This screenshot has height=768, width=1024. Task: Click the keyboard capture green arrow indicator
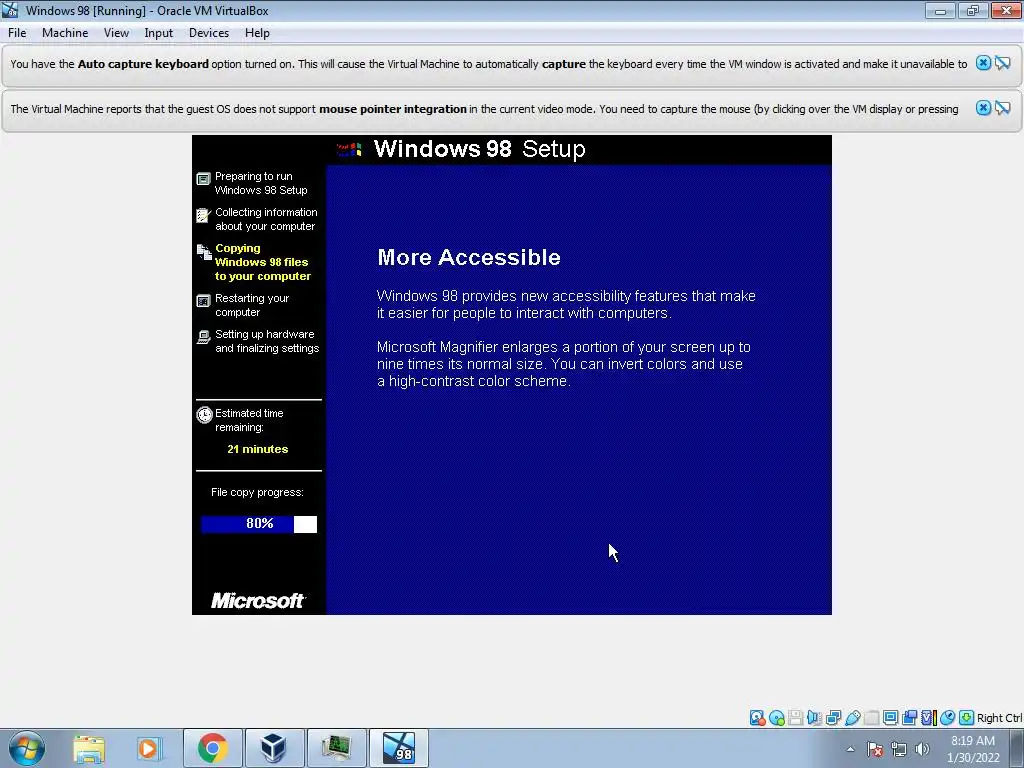(967, 718)
